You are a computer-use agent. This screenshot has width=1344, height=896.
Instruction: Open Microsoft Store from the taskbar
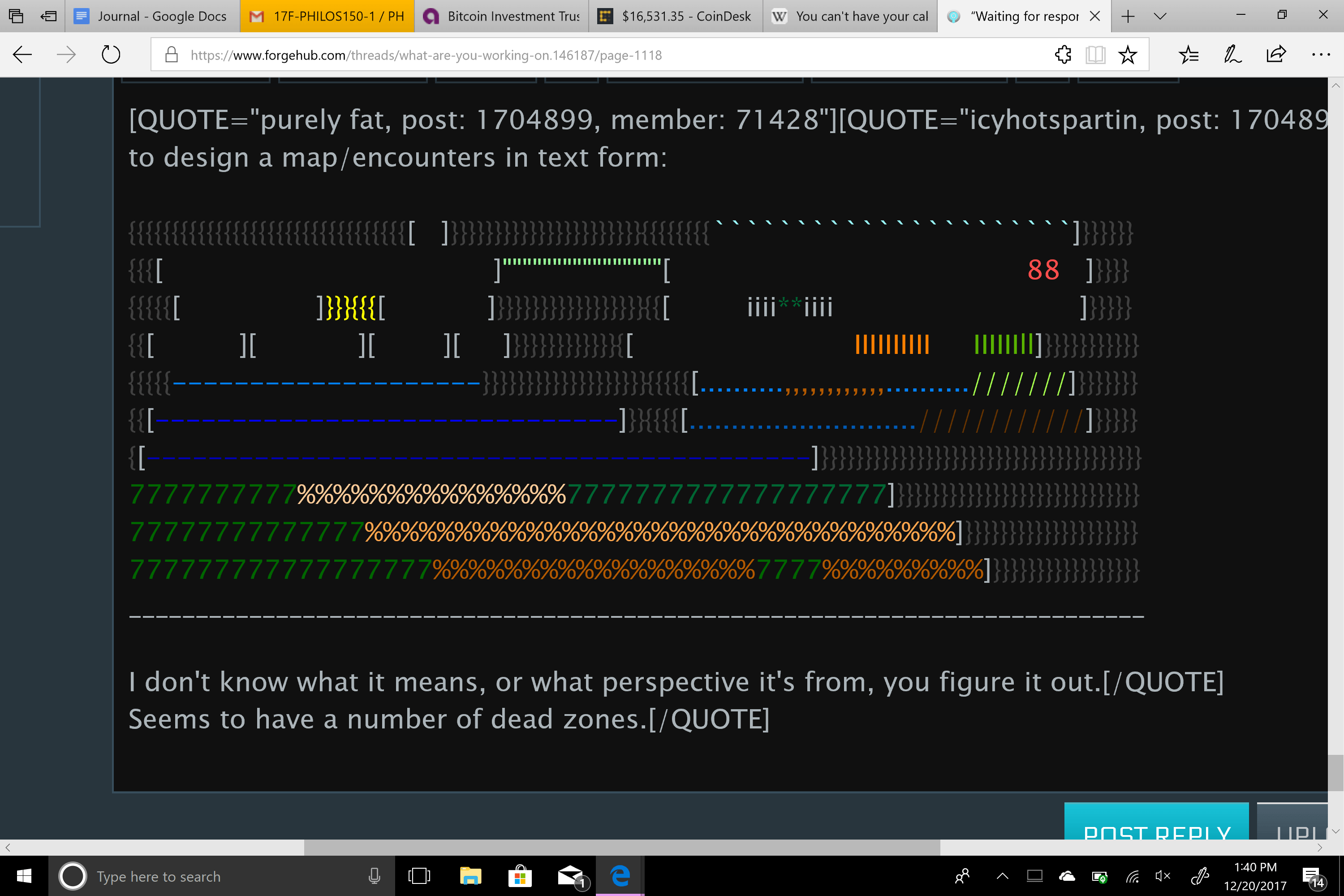pos(519,875)
